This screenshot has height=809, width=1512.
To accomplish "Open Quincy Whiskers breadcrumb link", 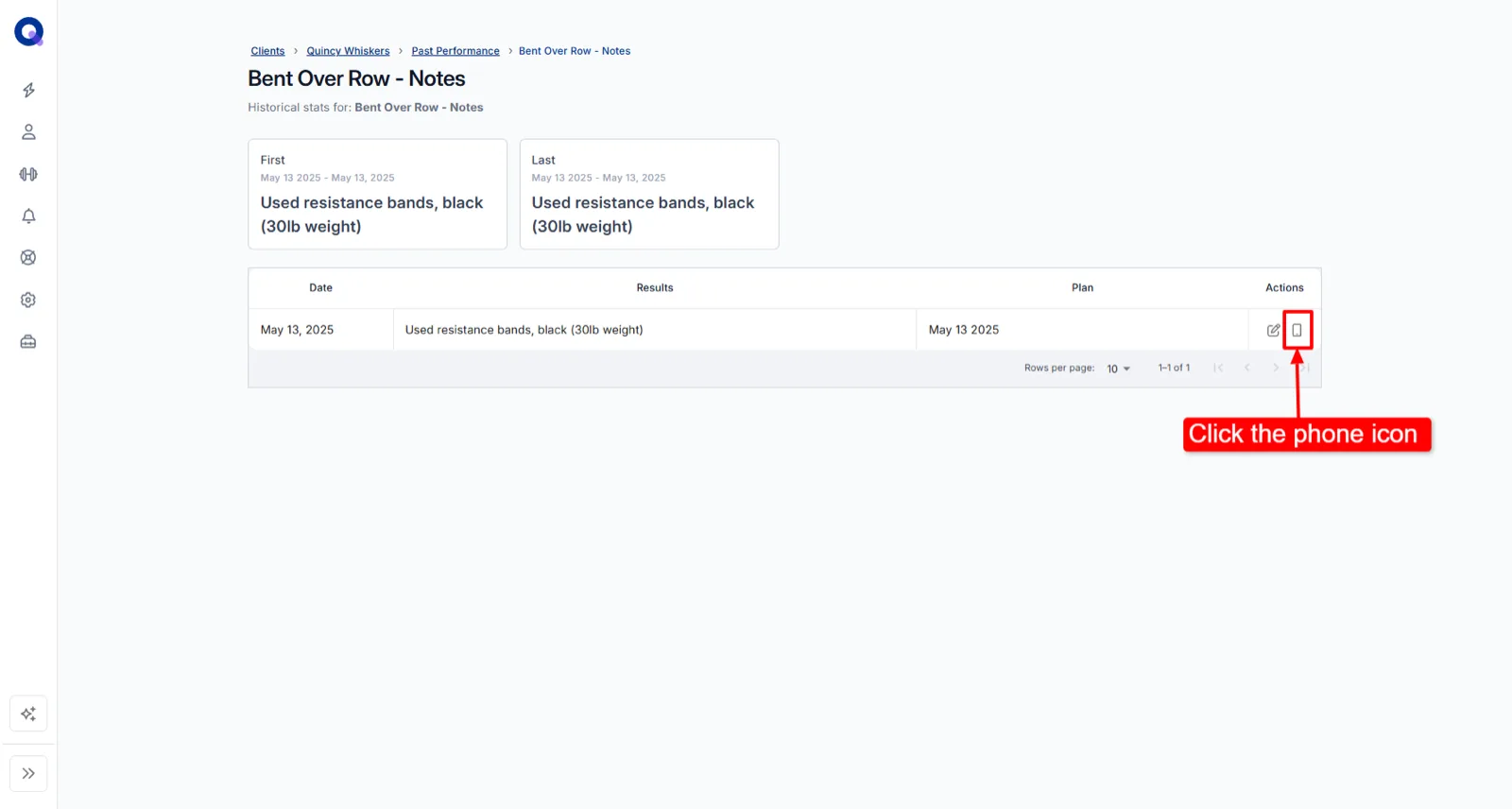I will [348, 51].
